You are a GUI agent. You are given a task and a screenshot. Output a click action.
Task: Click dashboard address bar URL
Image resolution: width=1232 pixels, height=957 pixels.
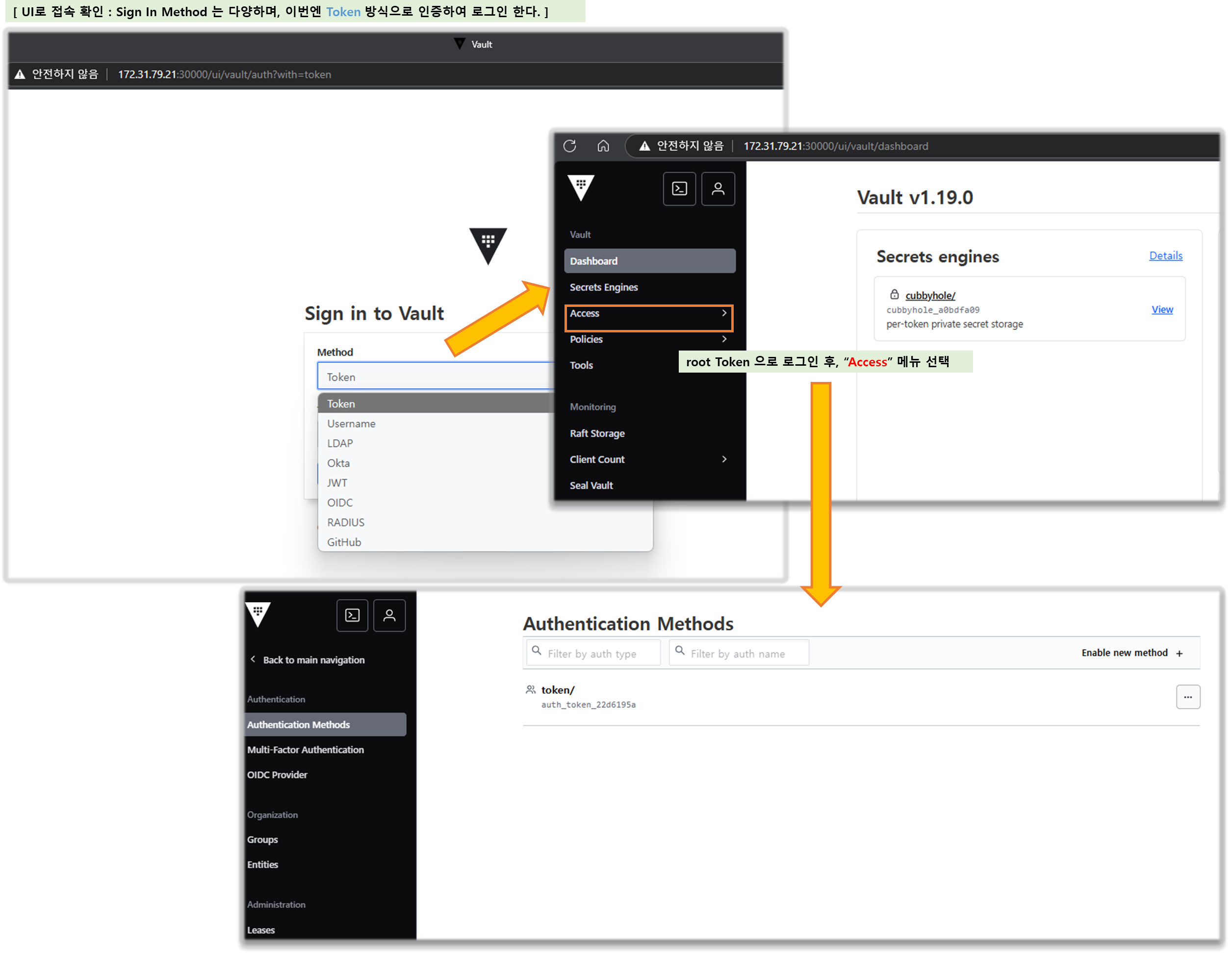835,146
